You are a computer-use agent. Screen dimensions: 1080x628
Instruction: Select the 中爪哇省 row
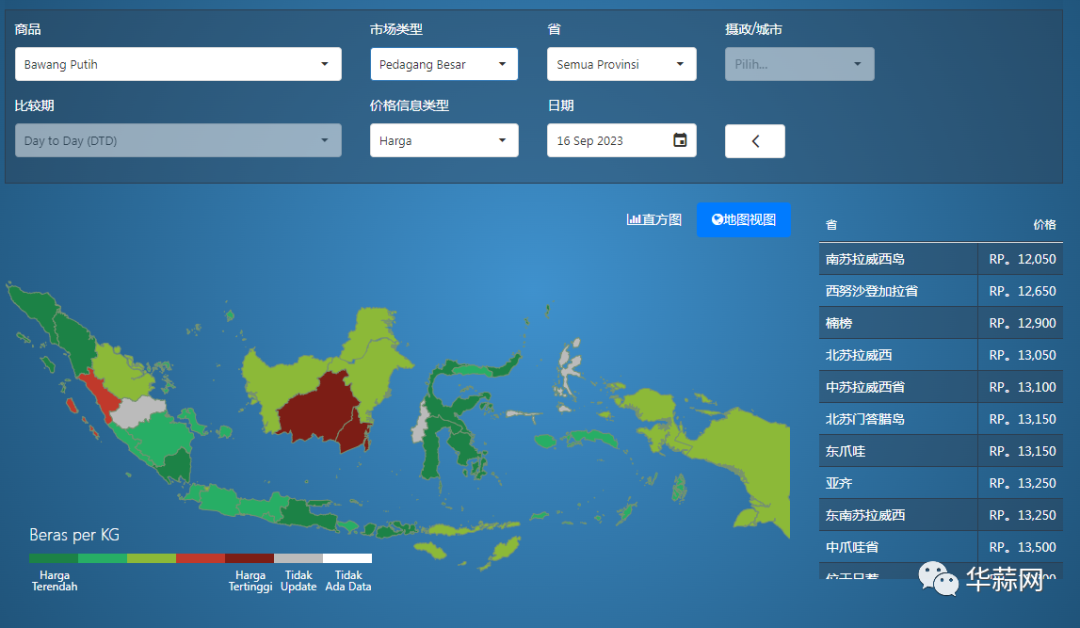tap(940, 547)
